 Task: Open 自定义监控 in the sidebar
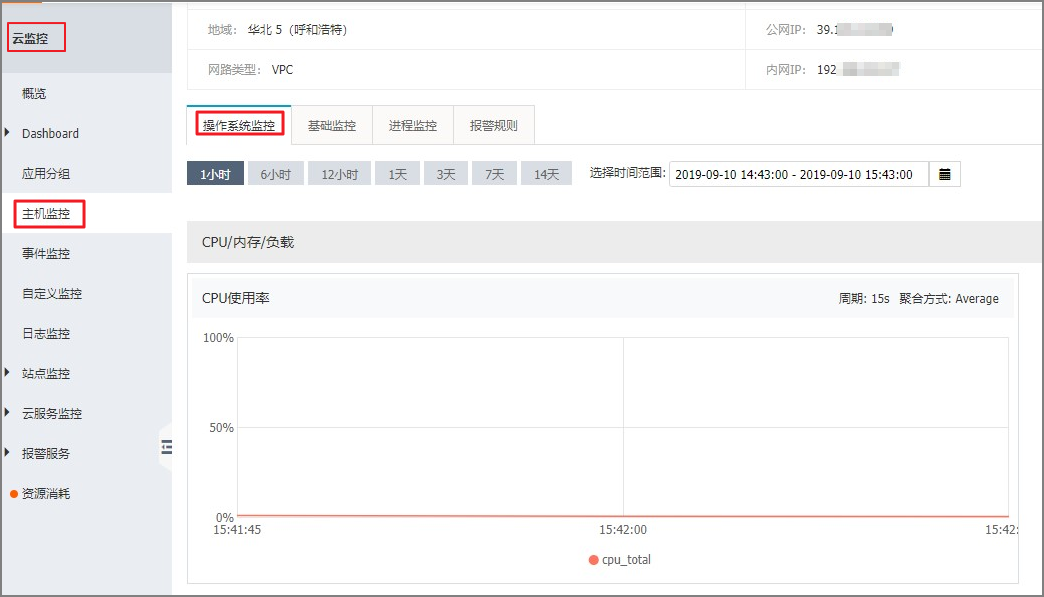(x=51, y=294)
